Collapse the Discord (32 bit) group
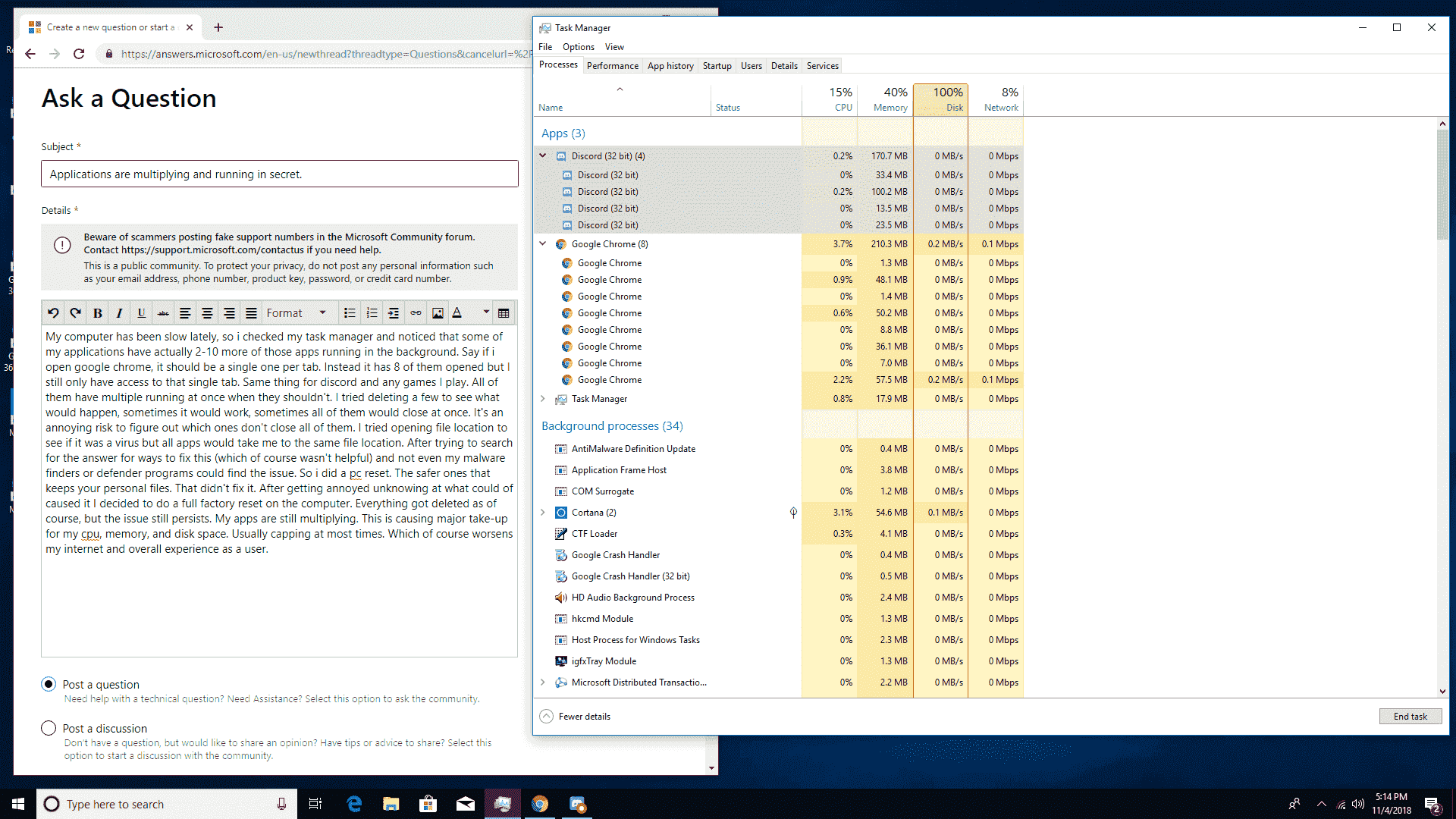The width and height of the screenshot is (1456, 819). 543,155
